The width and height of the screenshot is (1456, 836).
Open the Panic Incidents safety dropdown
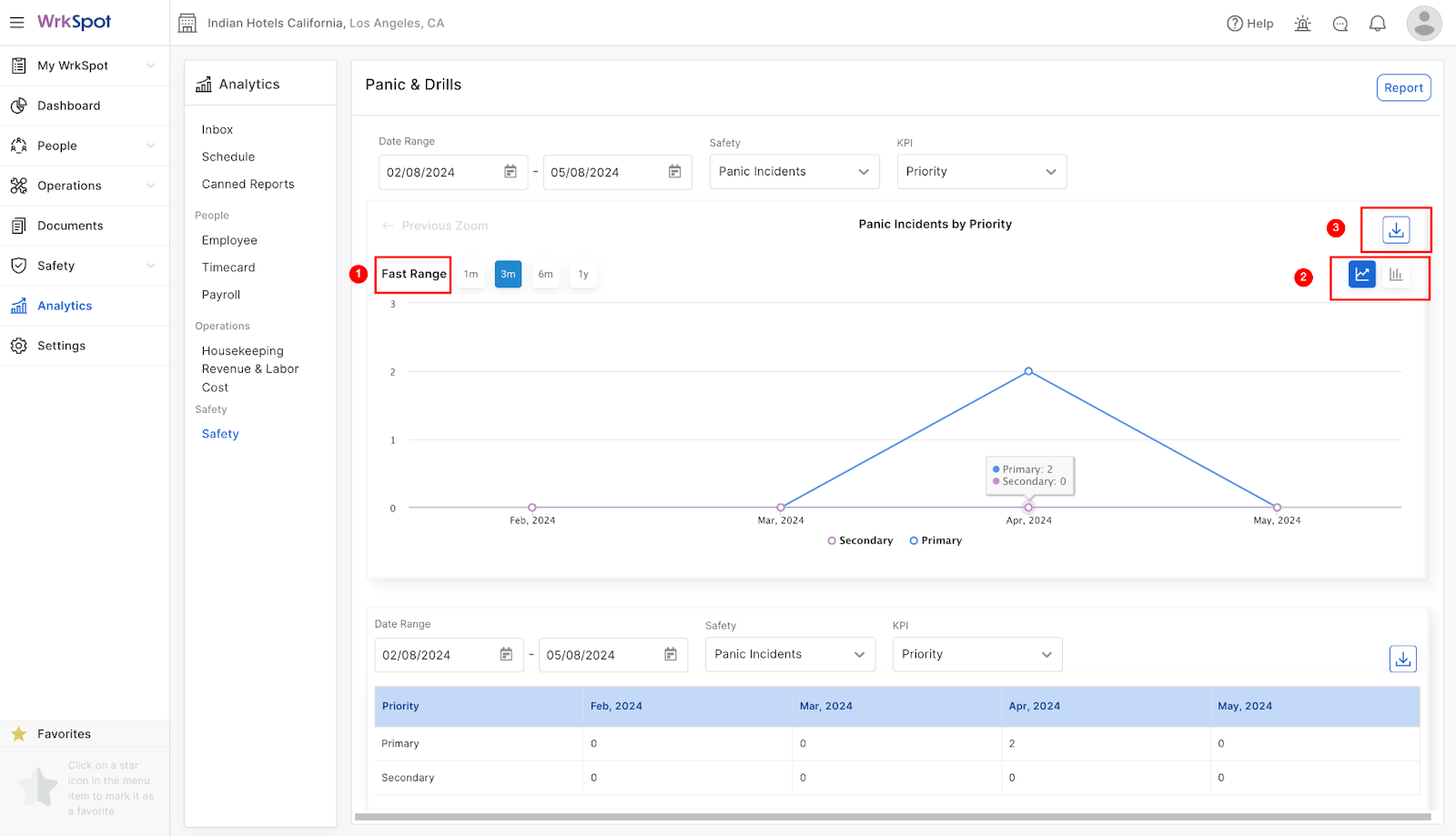[794, 172]
